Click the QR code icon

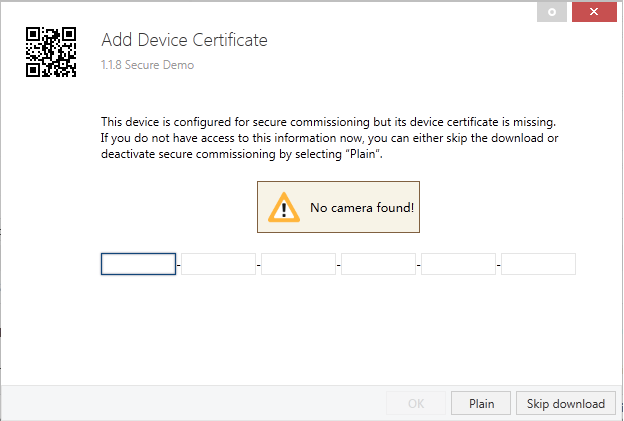pyautogui.click(x=51, y=52)
